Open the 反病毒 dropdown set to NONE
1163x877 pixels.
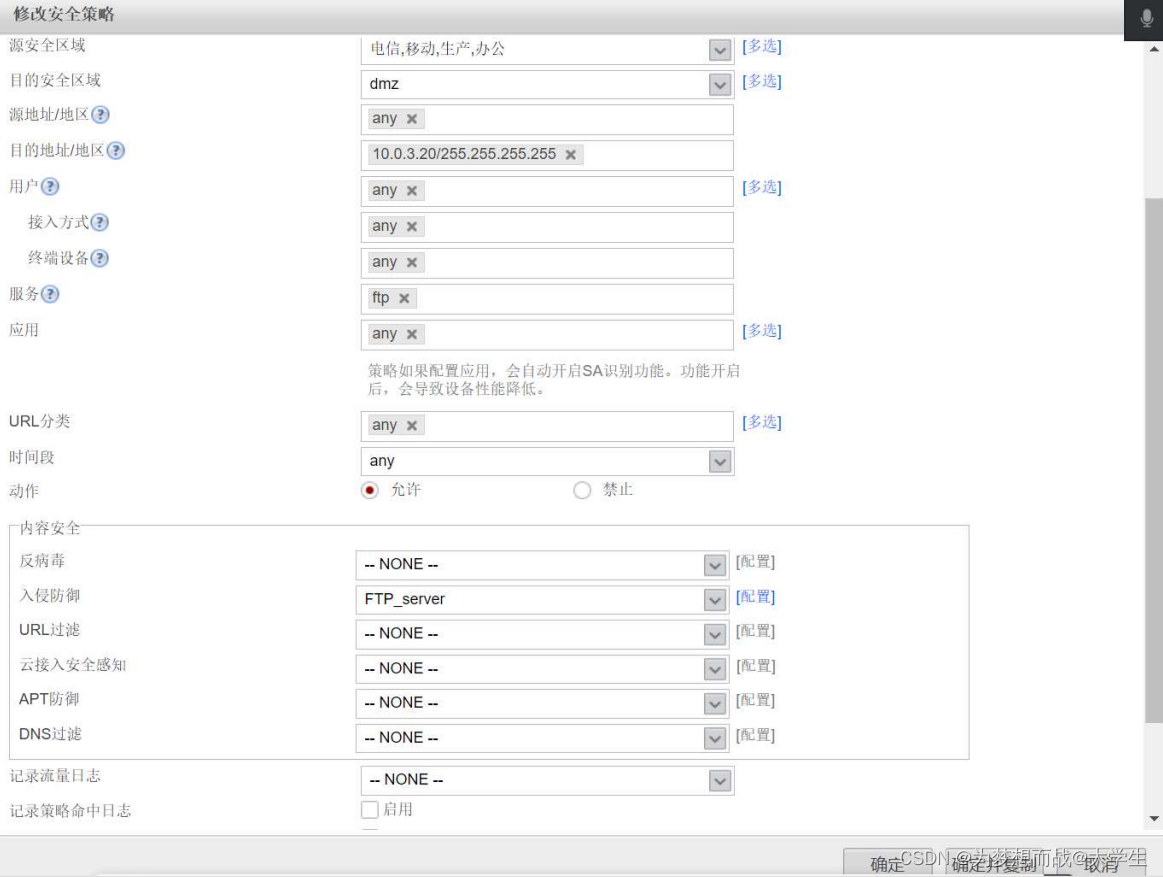click(x=714, y=564)
